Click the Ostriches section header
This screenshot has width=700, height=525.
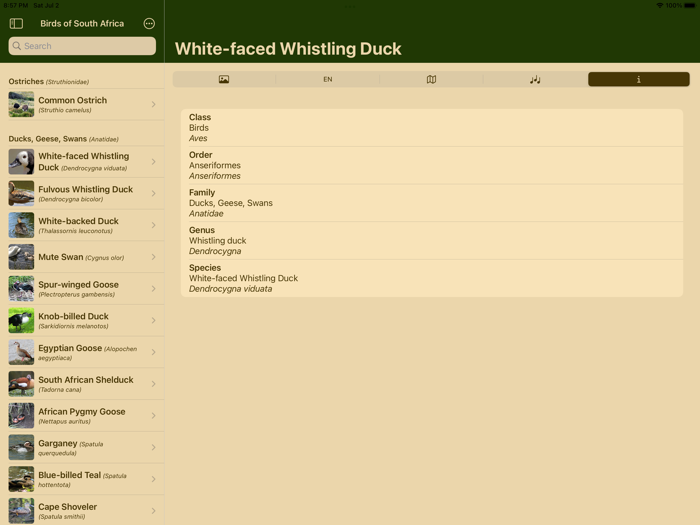point(49,81)
